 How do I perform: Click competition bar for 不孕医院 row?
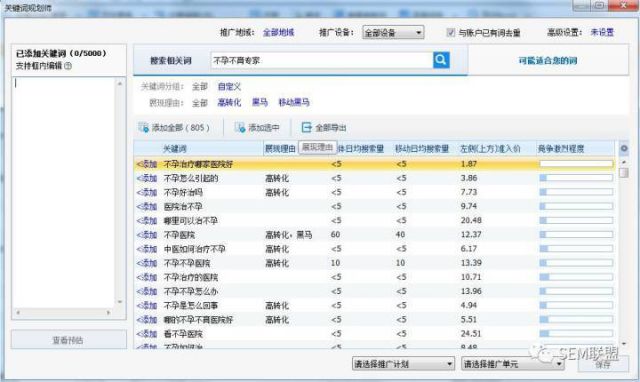576,235
